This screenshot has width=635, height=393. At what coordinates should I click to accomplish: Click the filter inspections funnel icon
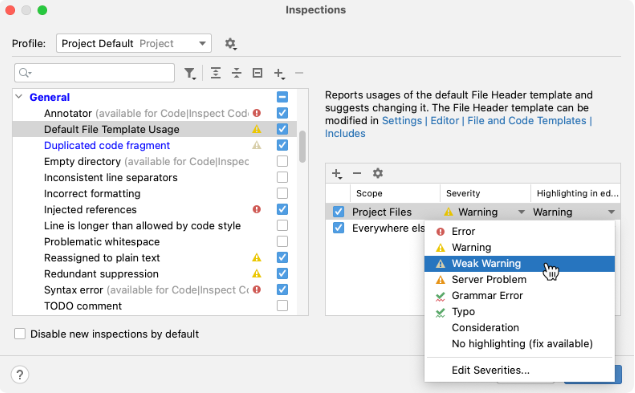pyautogui.click(x=190, y=73)
